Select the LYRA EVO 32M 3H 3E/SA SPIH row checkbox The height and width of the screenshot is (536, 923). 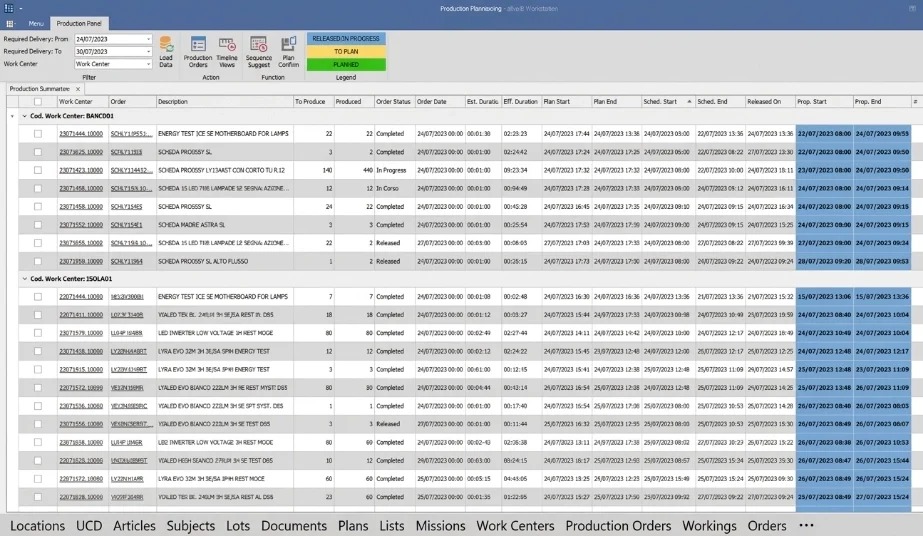click(x=38, y=351)
